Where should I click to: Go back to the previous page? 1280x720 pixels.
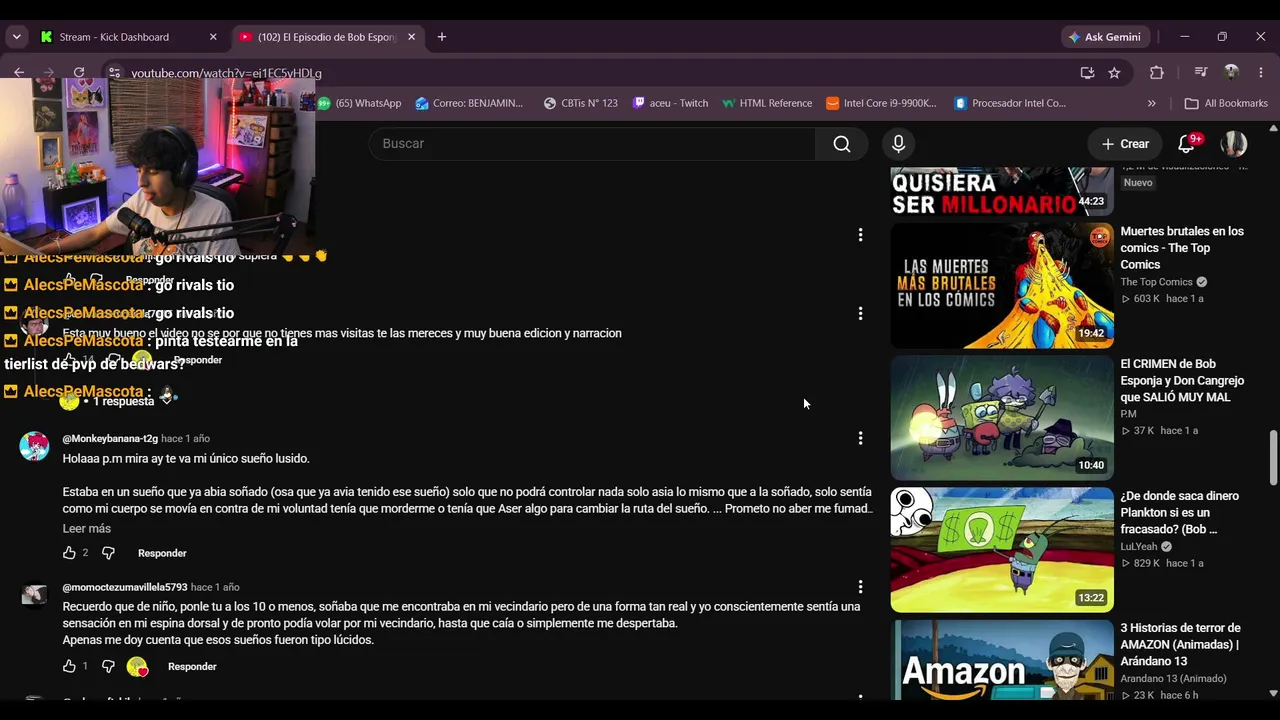coord(19,73)
